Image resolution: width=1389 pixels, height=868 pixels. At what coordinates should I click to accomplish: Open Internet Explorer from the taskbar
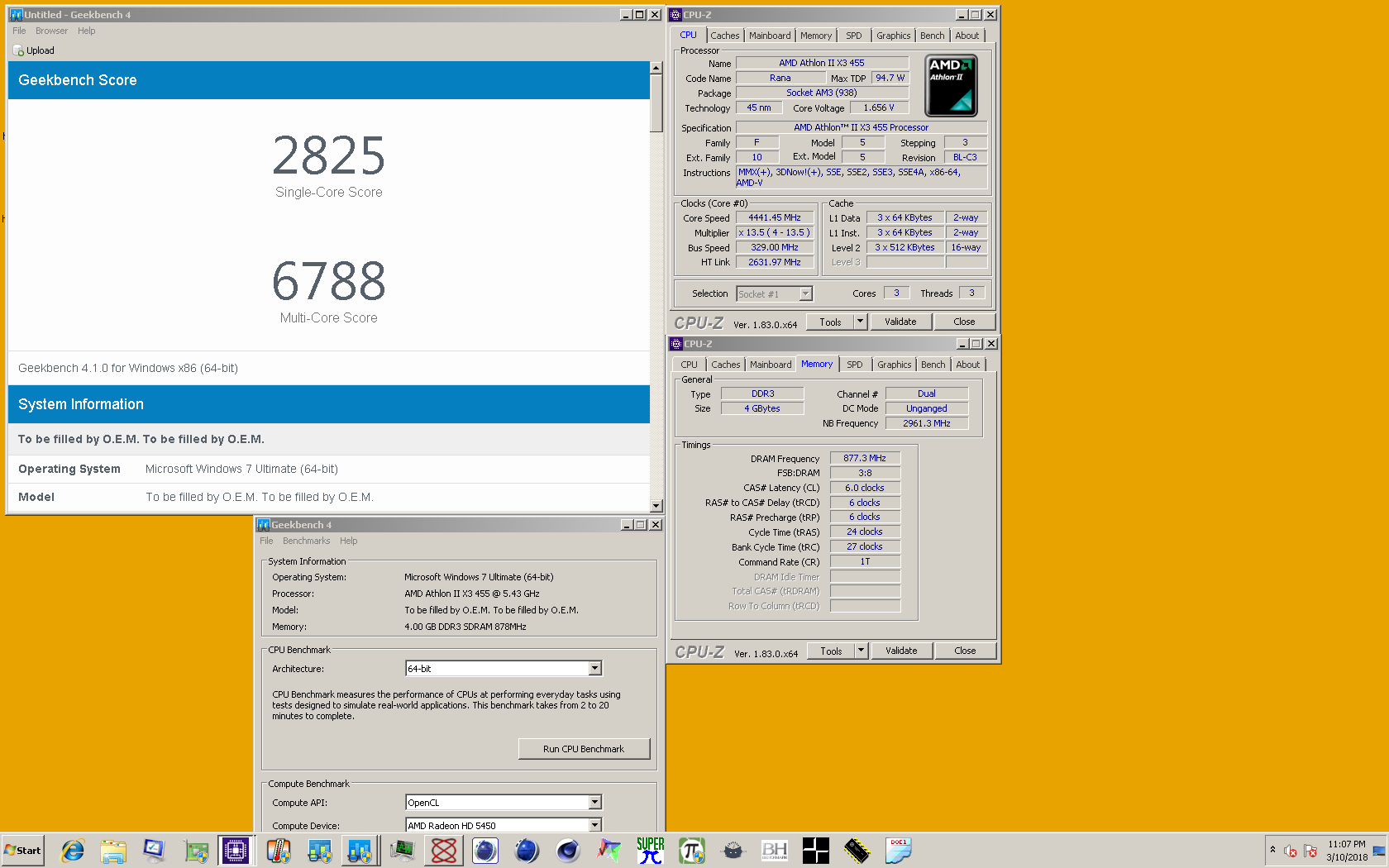point(73,851)
